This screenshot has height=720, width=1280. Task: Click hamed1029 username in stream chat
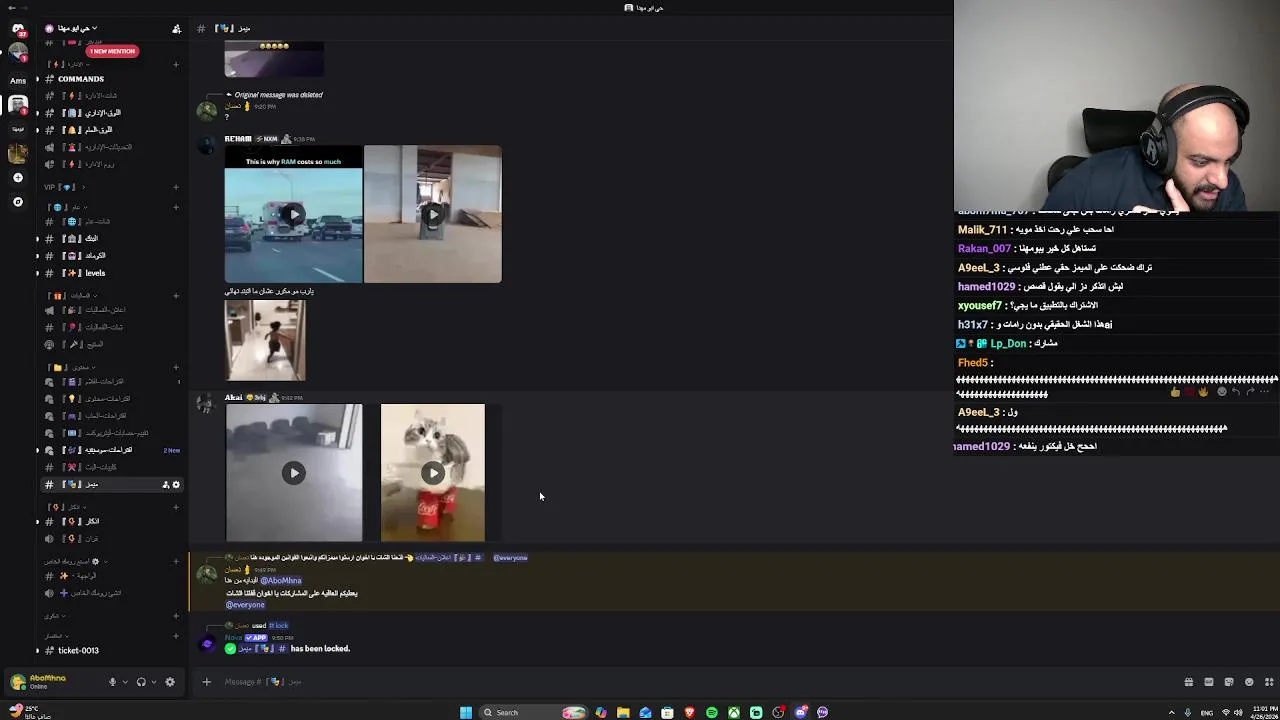984,287
